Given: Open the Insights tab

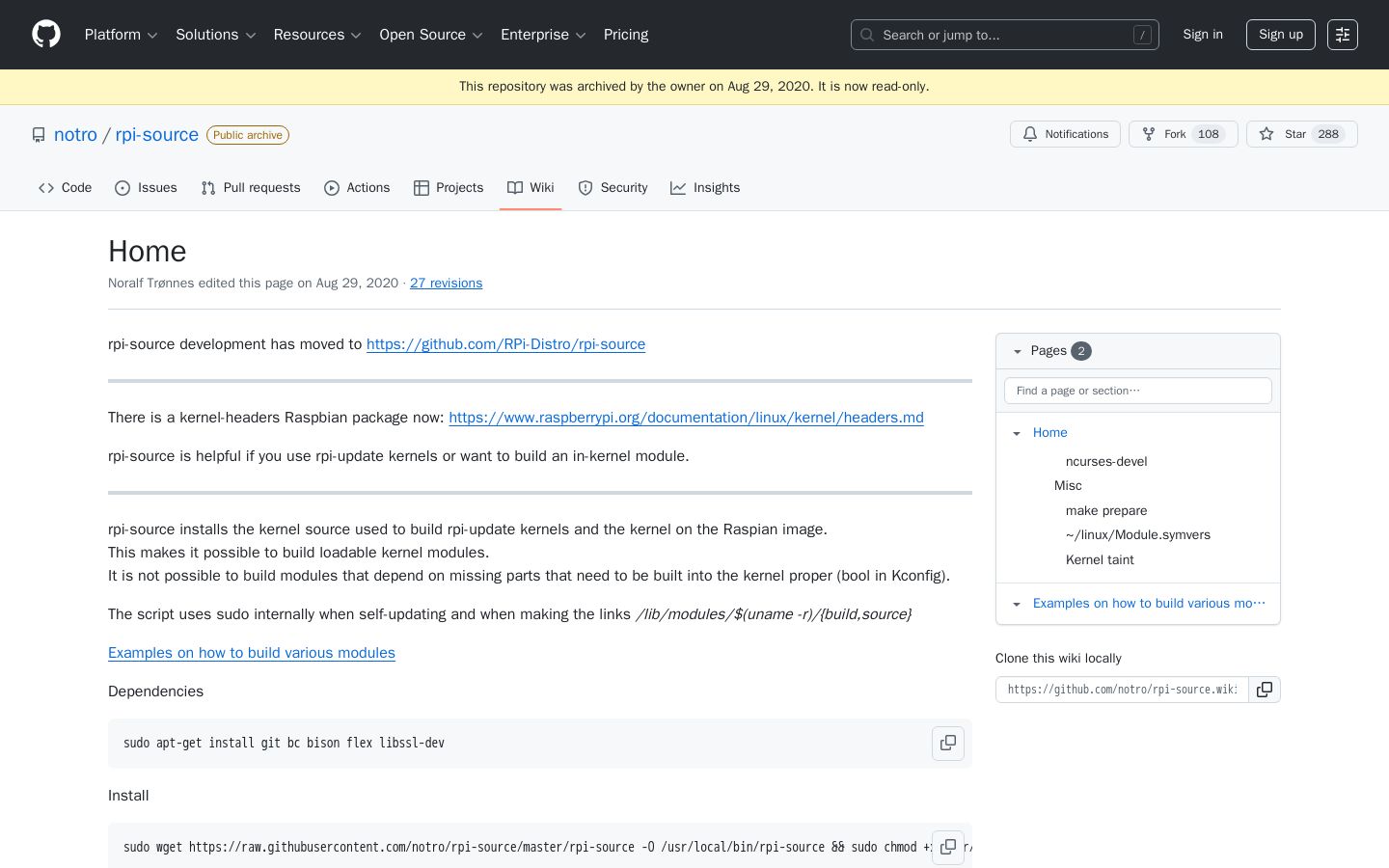Looking at the screenshot, I should (x=705, y=188).
